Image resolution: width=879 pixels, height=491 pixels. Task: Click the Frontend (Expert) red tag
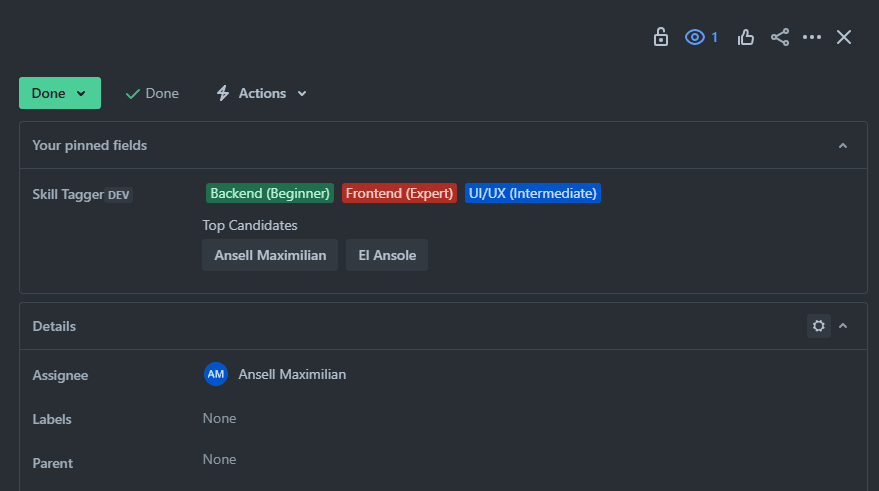pos(400,193)
